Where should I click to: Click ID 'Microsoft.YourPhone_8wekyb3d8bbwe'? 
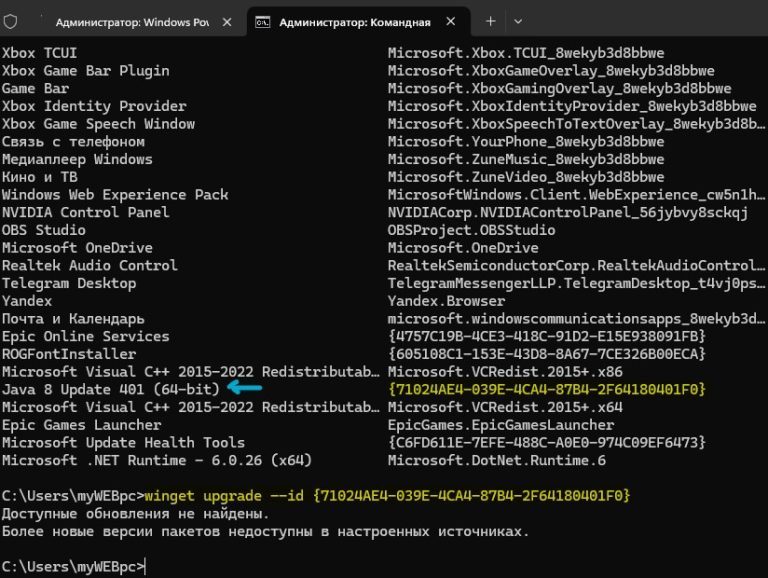click(526, 142)
